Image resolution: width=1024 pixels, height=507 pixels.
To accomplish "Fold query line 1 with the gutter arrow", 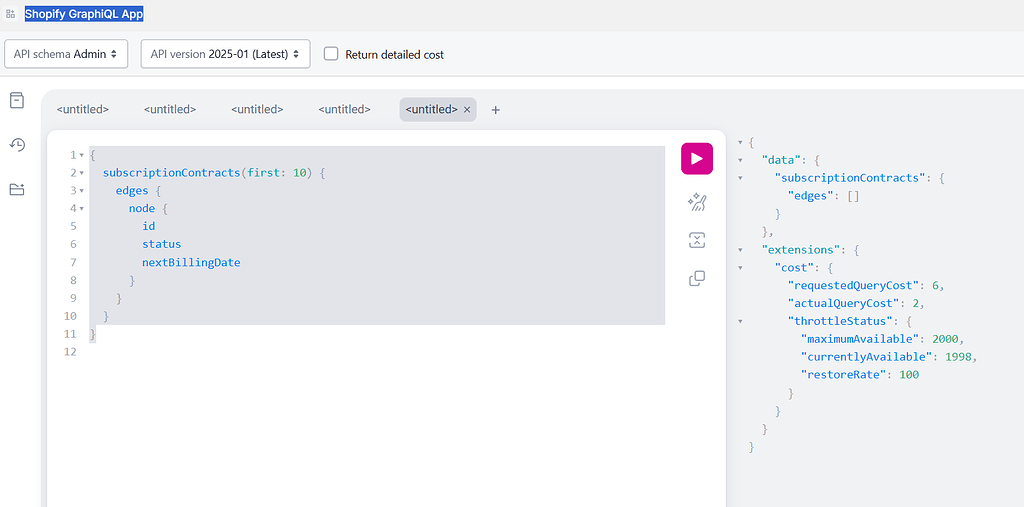I will pos(82,155).
